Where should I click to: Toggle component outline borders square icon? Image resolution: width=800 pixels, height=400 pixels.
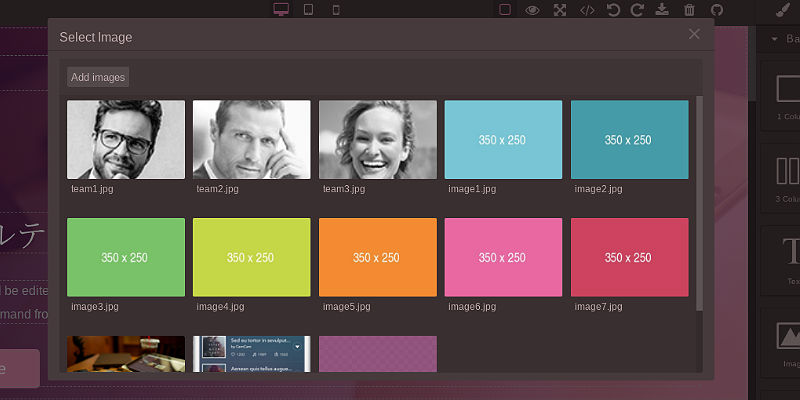tap(505, 10)
